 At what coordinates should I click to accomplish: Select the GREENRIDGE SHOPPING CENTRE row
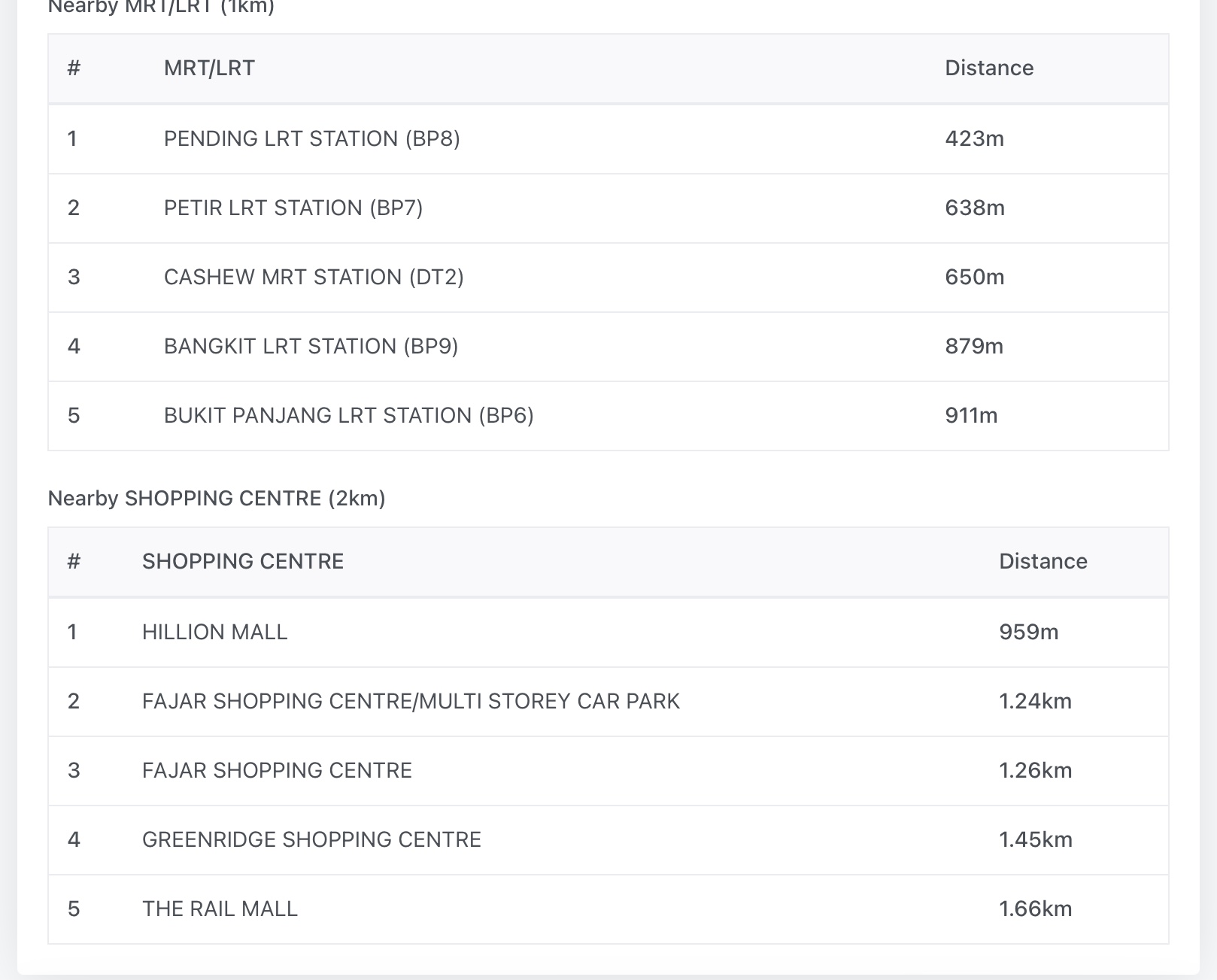[311, 840]
